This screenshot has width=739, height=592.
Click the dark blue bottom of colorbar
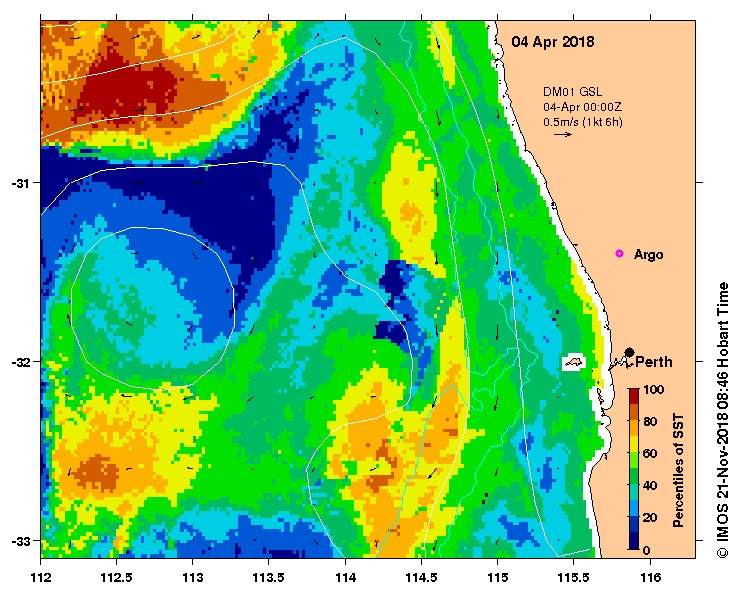tap(633, 541)
